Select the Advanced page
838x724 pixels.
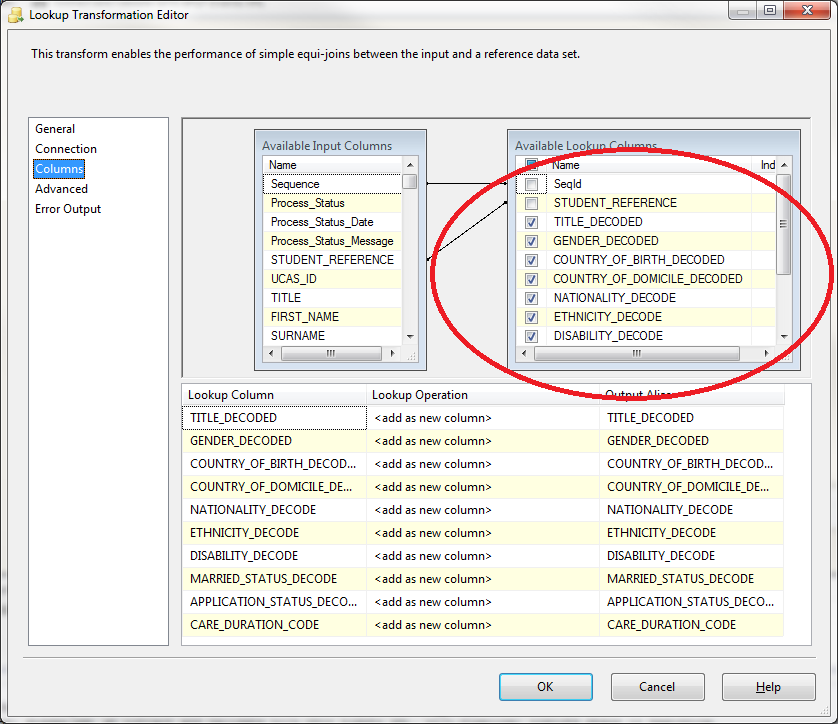[x=61, y=189]
